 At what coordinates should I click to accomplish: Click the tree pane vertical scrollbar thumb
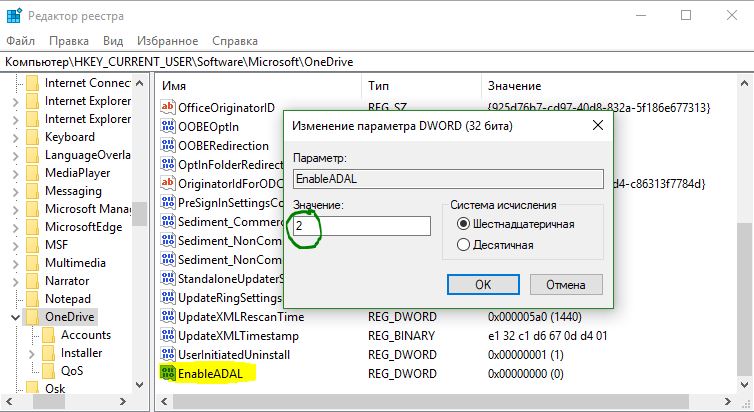[139, 213]
